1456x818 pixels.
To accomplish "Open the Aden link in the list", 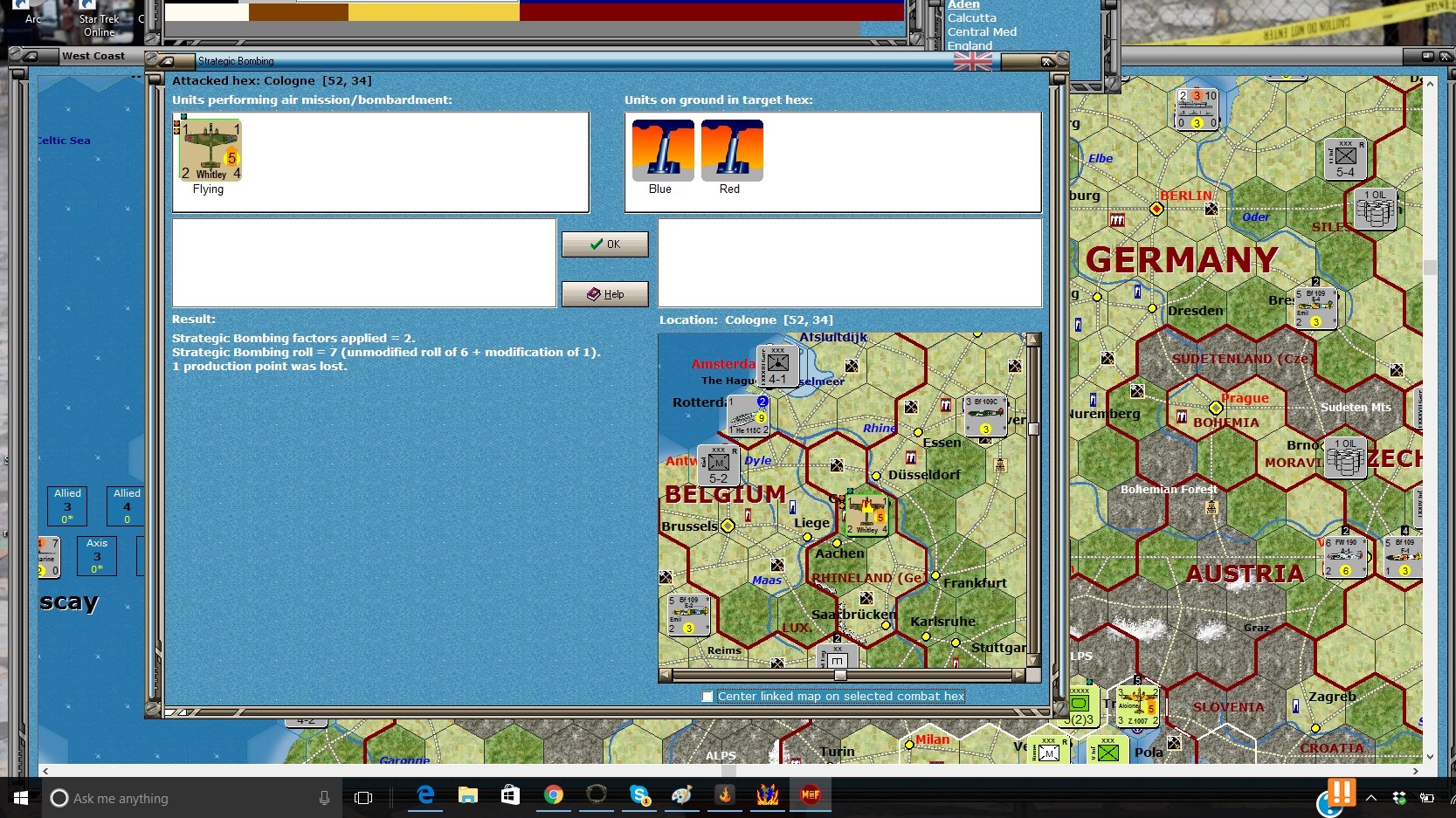I will 963,4.
